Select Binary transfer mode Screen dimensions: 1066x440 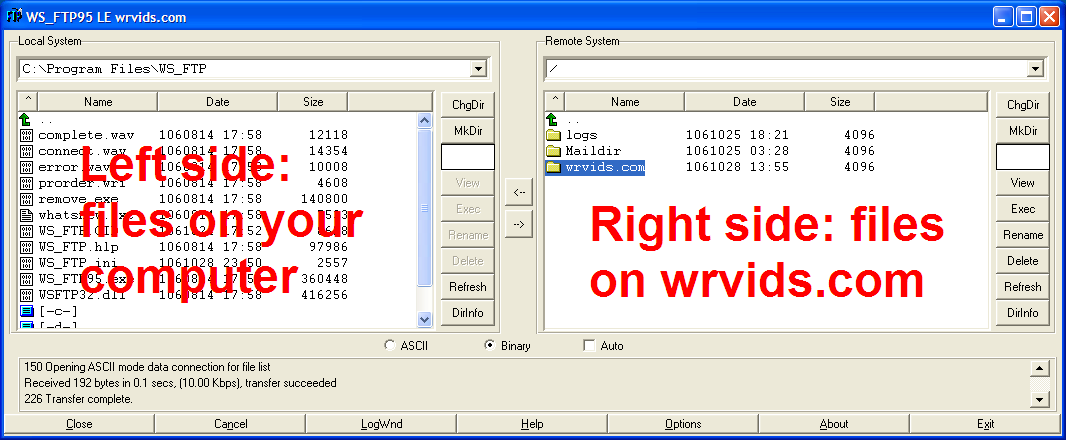(490, 346)
